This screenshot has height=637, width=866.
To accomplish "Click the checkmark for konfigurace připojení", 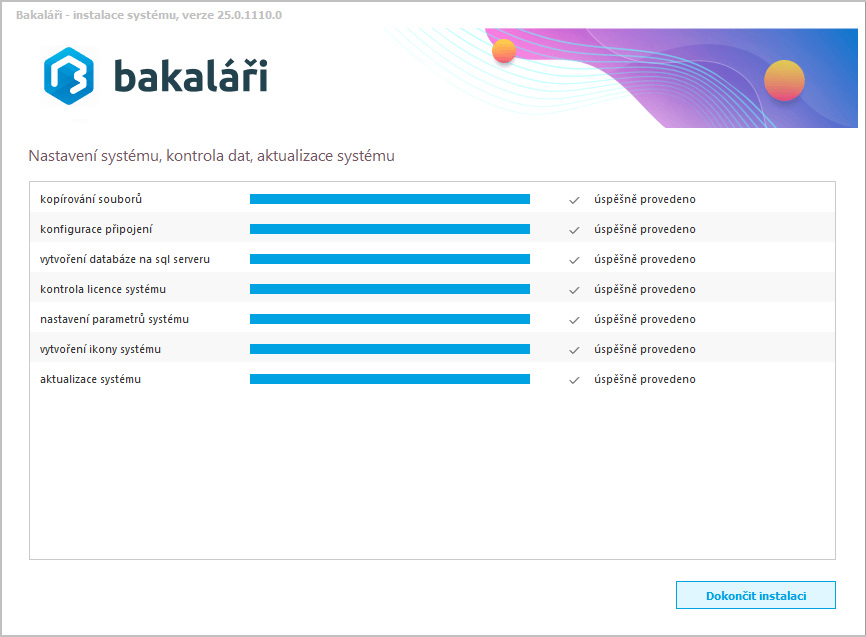I will tap(574, 230).
